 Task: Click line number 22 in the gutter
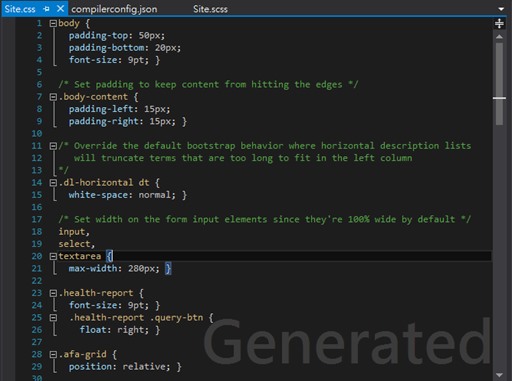pos(37,281)
